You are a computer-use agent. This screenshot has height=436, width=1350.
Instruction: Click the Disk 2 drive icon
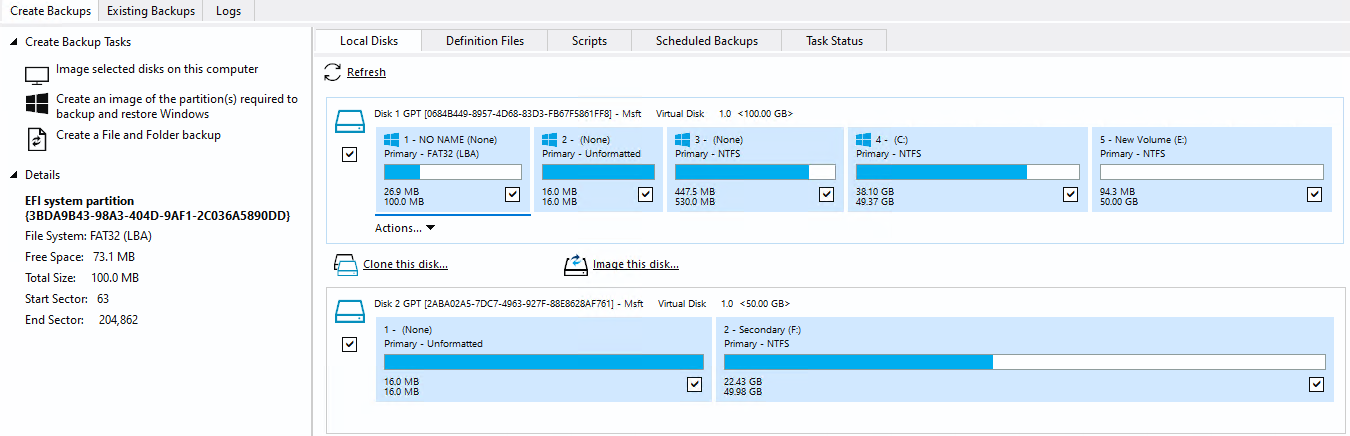point(350,311)
